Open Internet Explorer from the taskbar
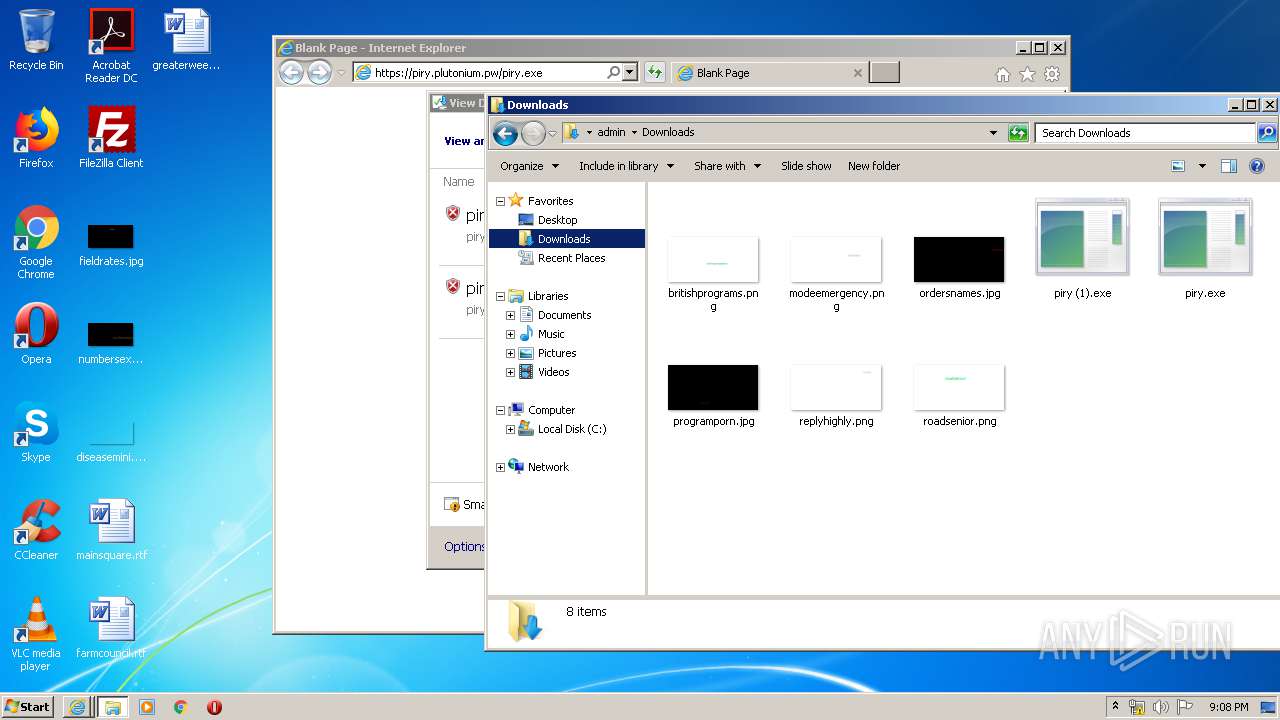Image resolution: width=1280 pixels, height=720 pixels. [77, 707]
